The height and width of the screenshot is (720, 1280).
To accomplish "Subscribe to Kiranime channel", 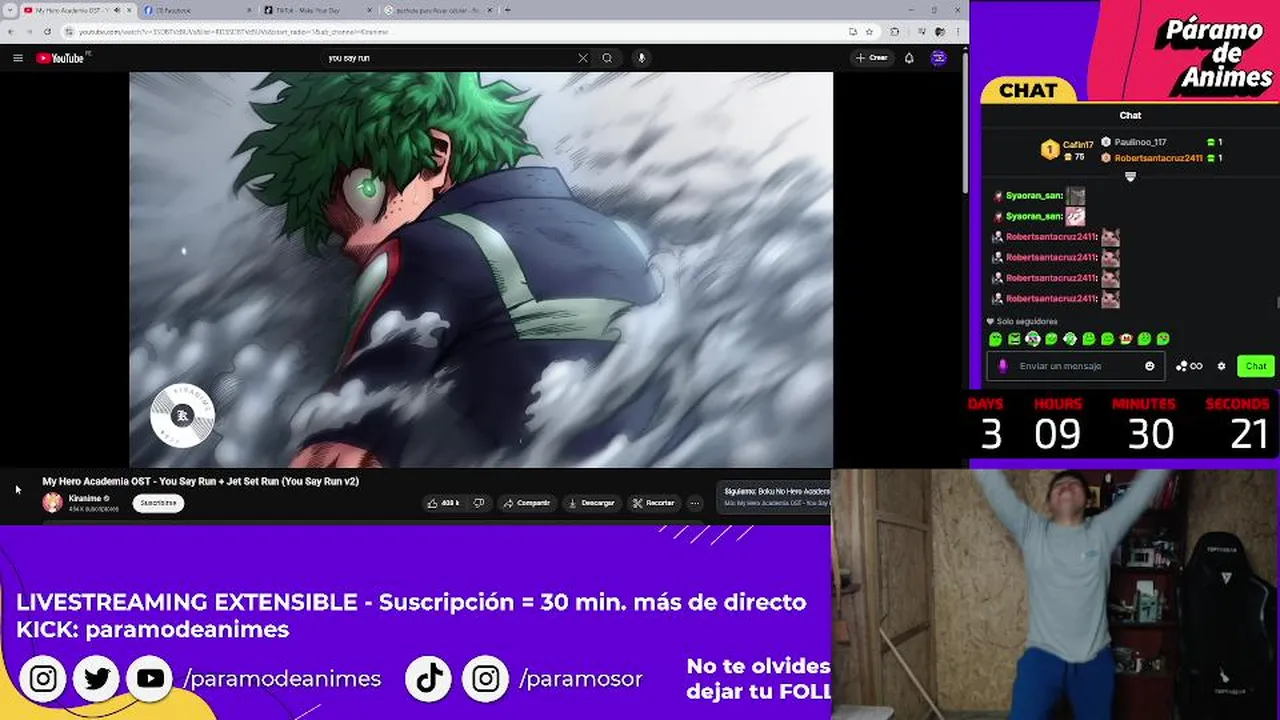I will pyautogui.click(x=158, y=503).
